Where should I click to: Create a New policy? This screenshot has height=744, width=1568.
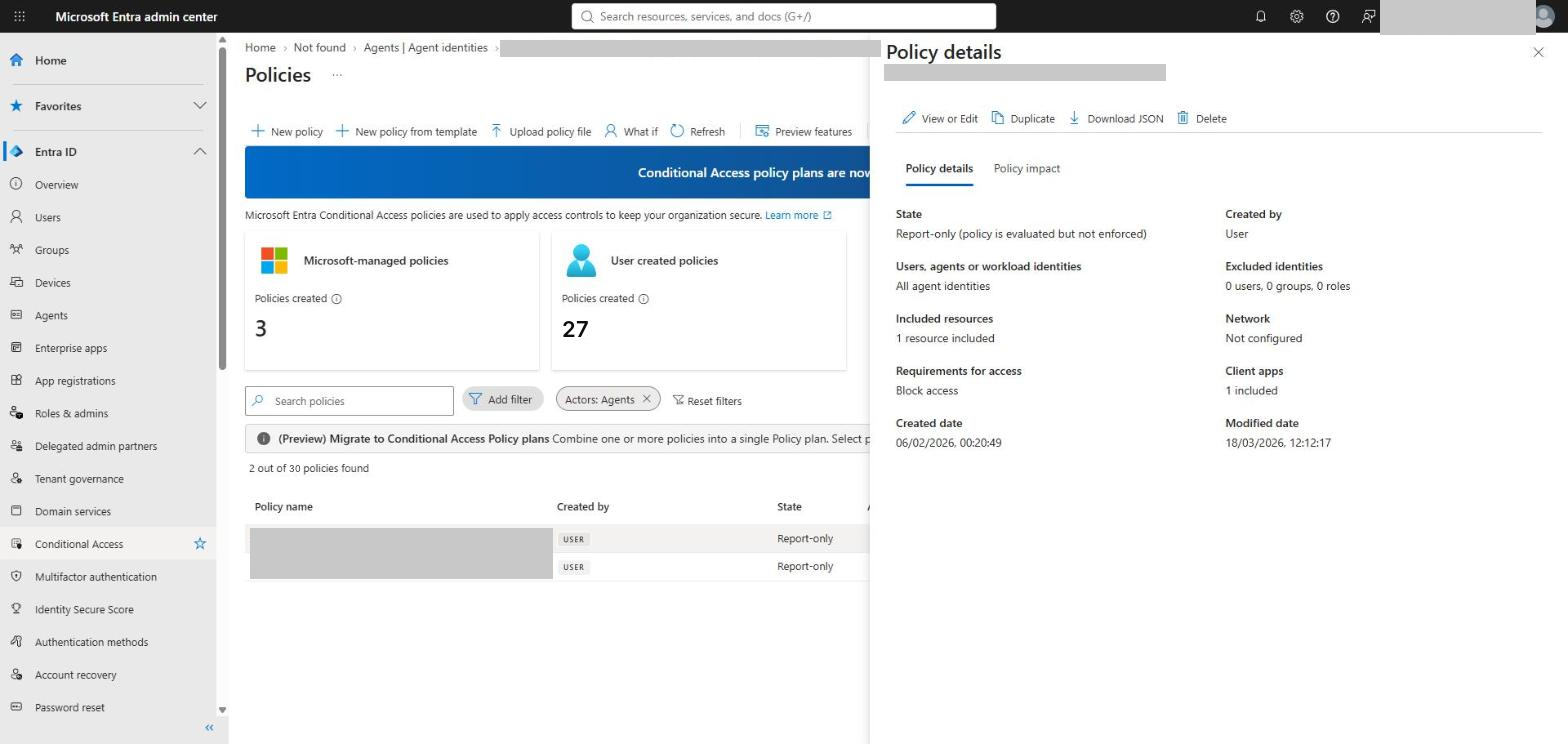click(x=287, y=131)
